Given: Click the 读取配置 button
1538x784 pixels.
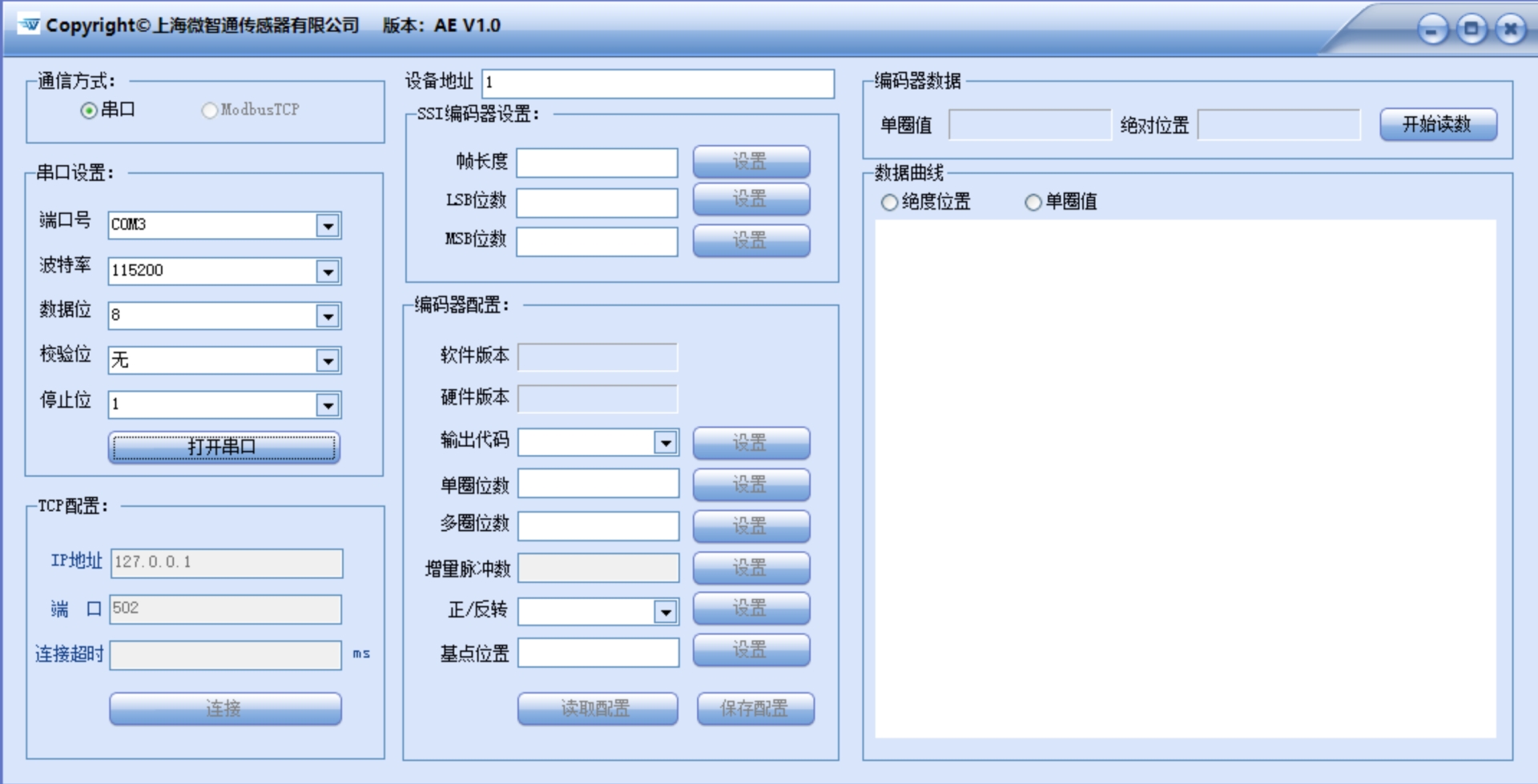Looking at the screenshot, I should click(x=597, y=708).
